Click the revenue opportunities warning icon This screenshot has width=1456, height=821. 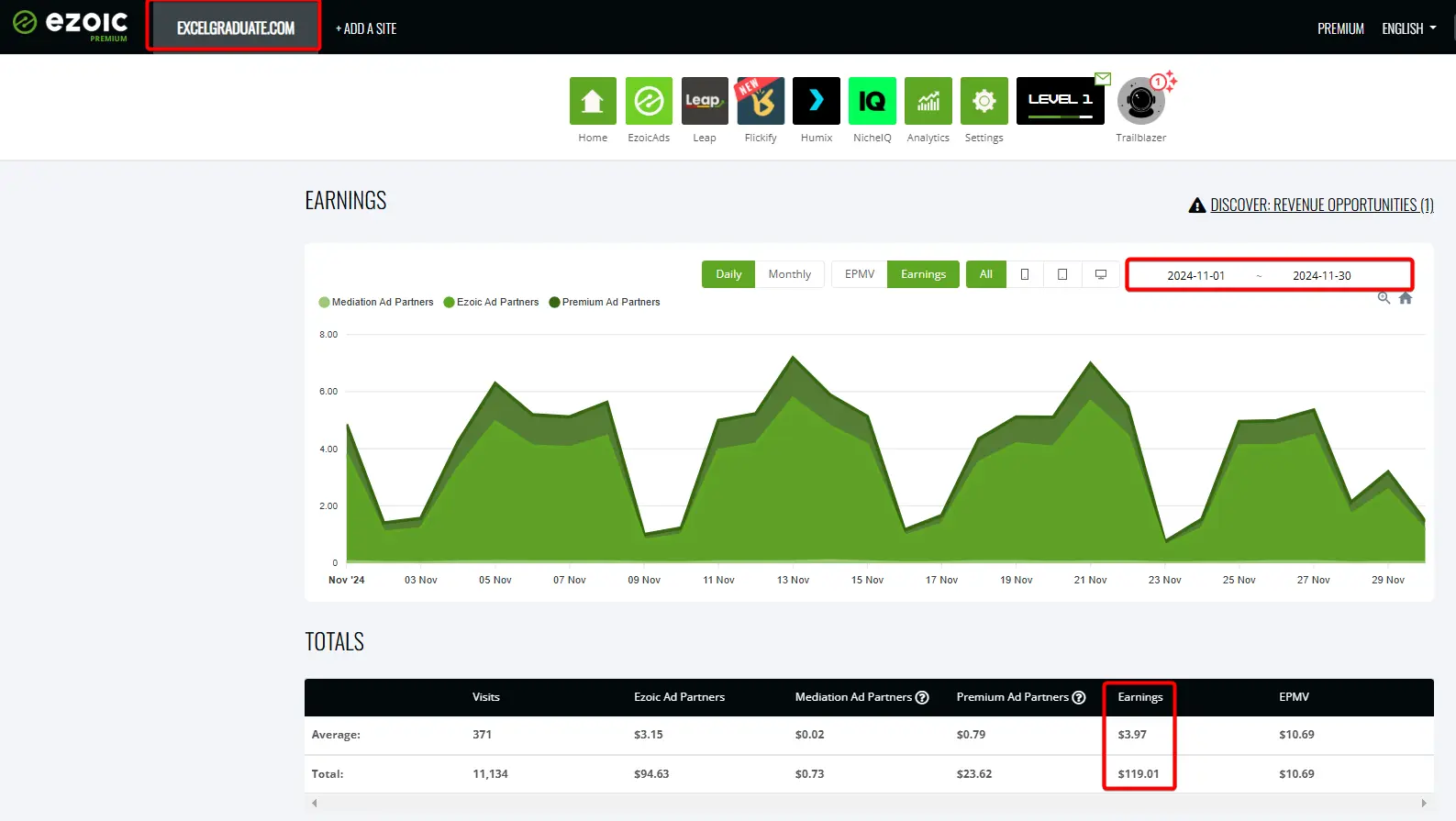[x=1197, y=205]
